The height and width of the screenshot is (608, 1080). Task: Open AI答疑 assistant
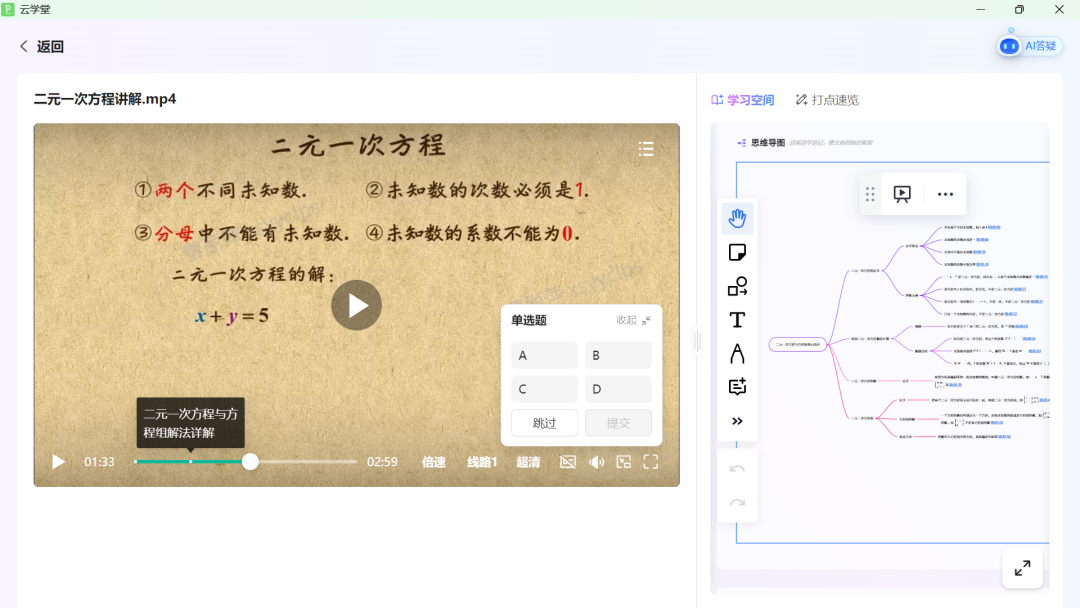[x=1030, y=46]
